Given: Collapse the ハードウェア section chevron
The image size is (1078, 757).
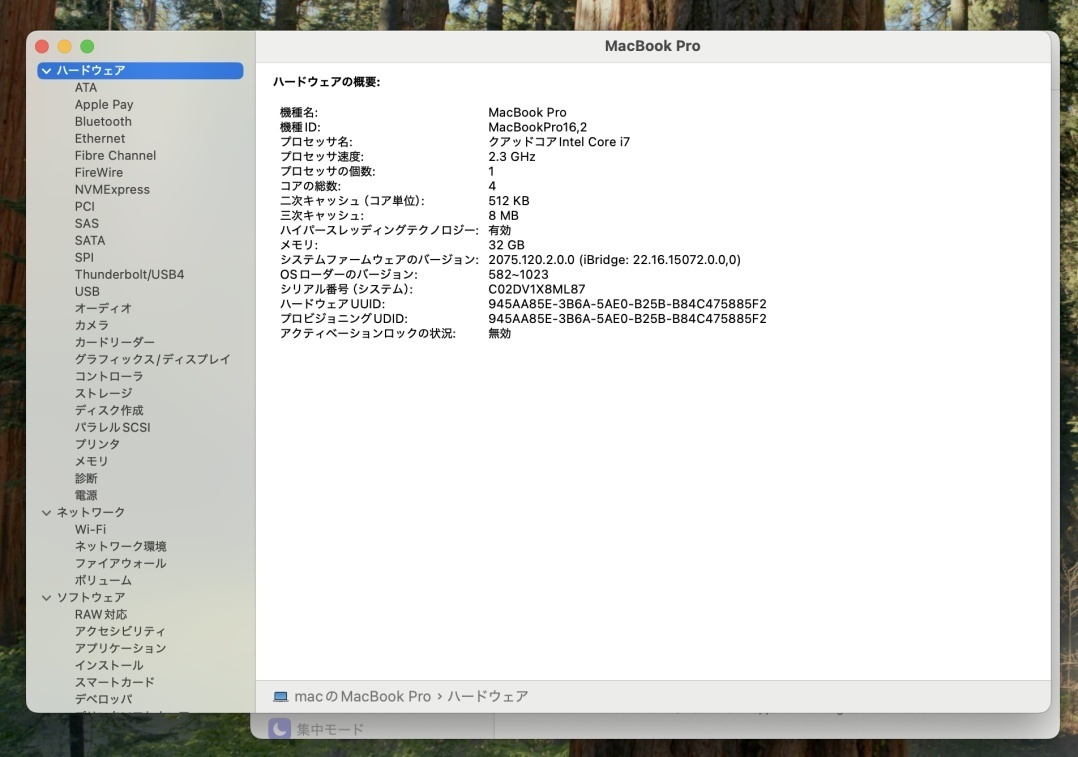Looking at the screenshot, I should (46, 71).
